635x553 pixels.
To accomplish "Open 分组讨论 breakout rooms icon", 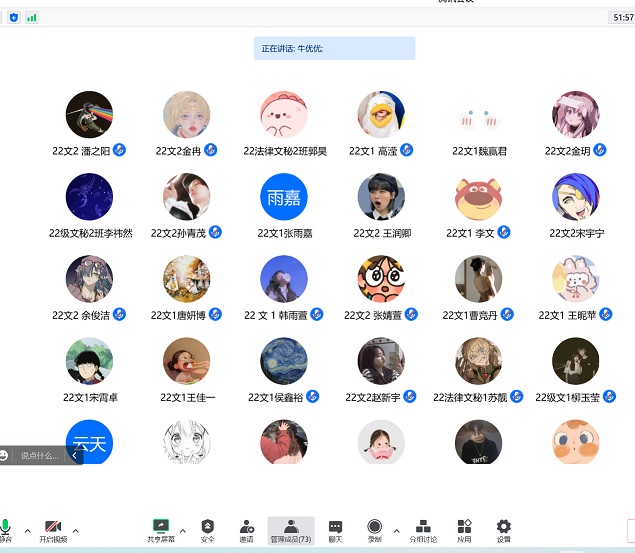I will coord(423,529).
